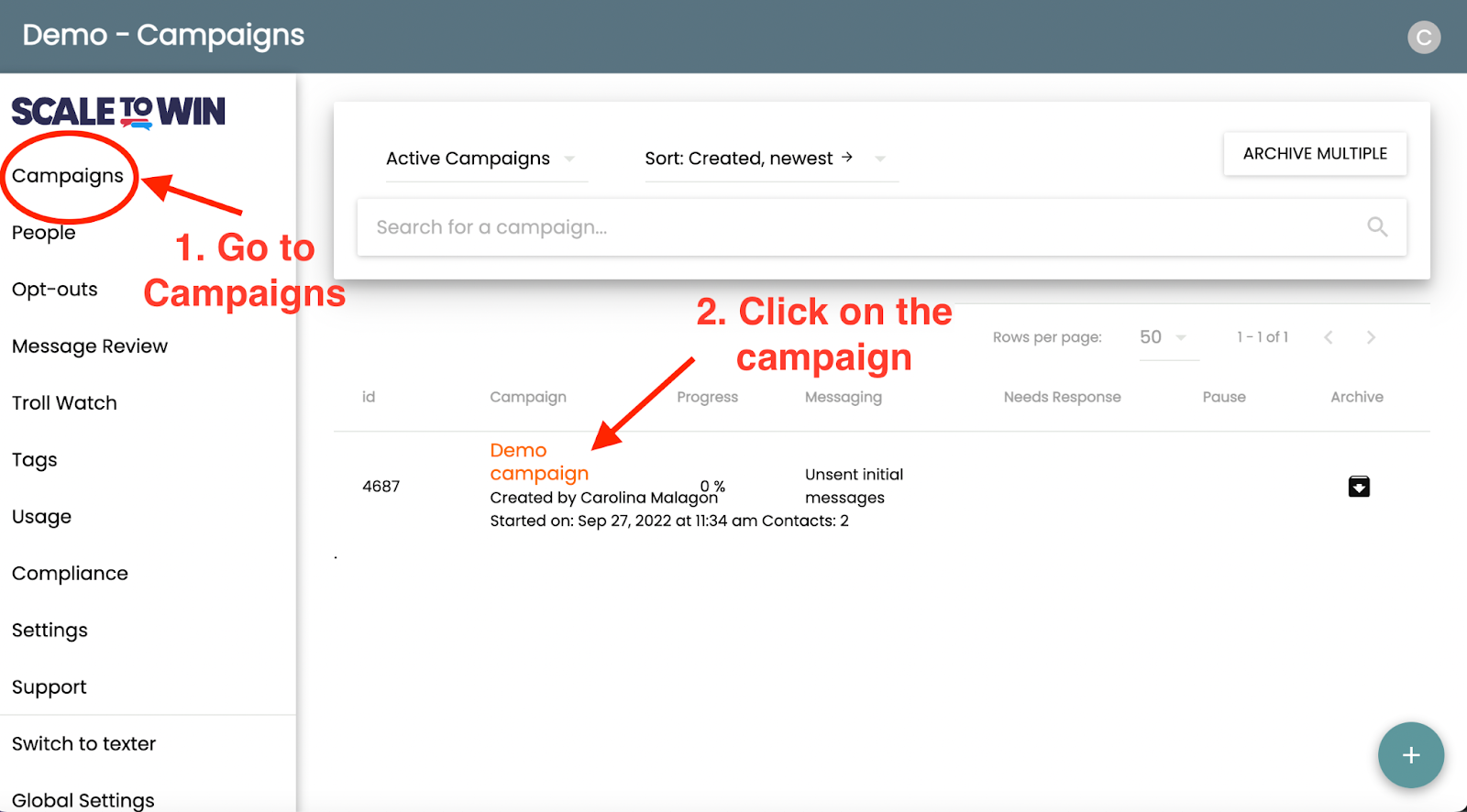Click the Needs Response column header
This screenshot has width=1467, height=812.
(x=1062, y=397)
